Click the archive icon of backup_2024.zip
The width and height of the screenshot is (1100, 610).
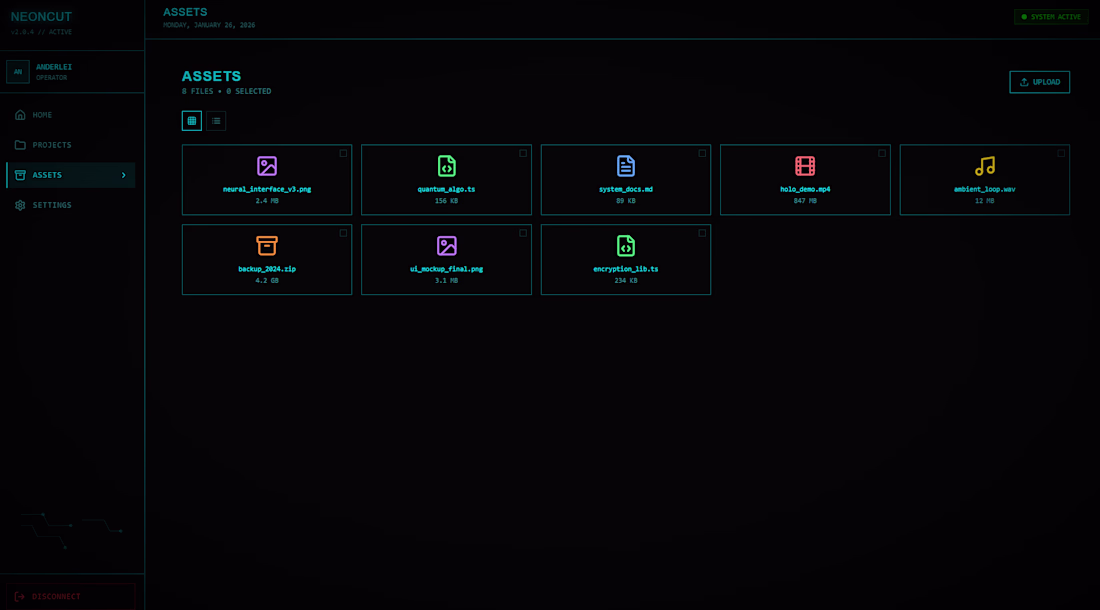(x=267, y=246)
